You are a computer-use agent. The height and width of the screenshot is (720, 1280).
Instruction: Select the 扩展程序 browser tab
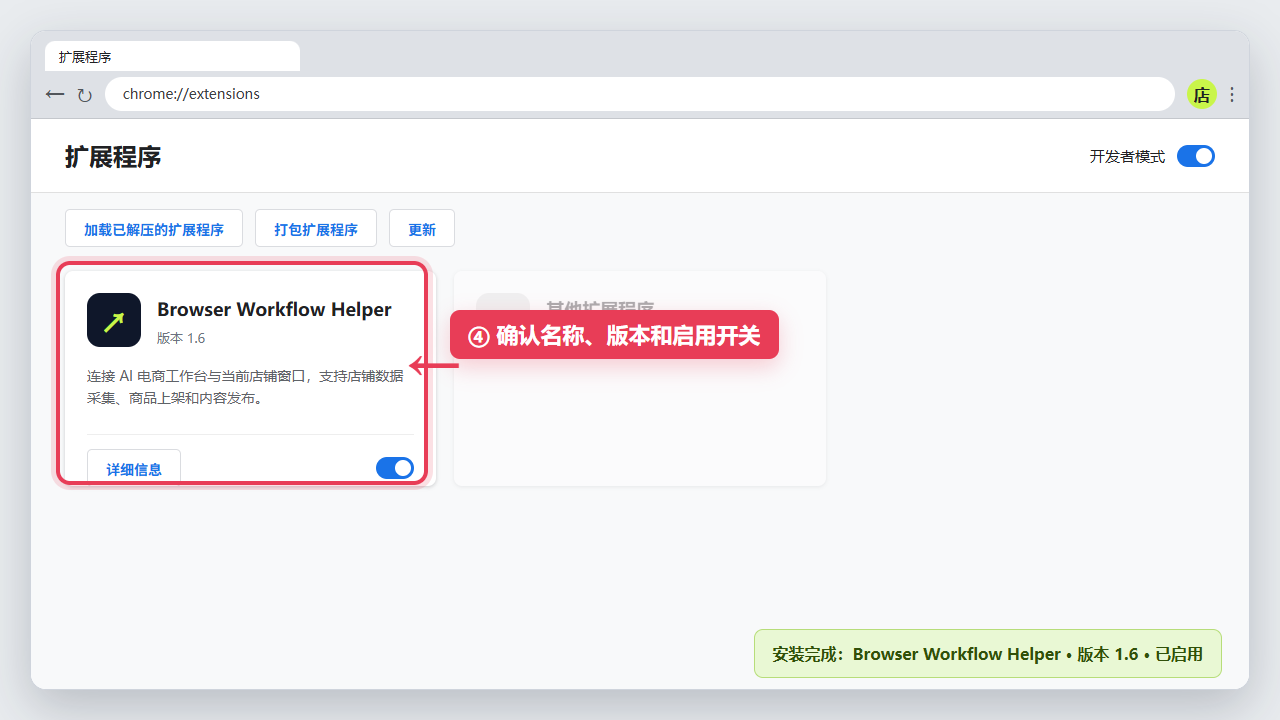point(172,56)
